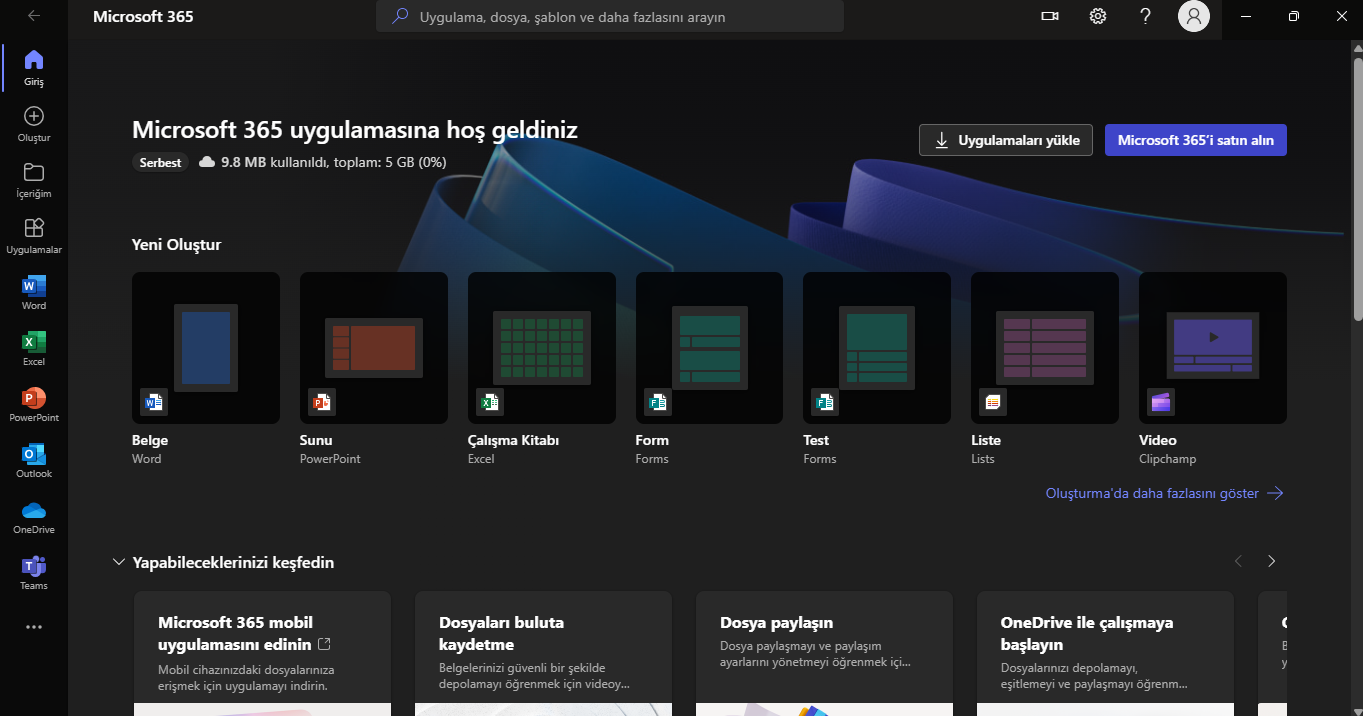This screenshot has height=716, width=1363.
Task: Open PowerPoint in the sidebar
Action: click(x=33, y=404)
